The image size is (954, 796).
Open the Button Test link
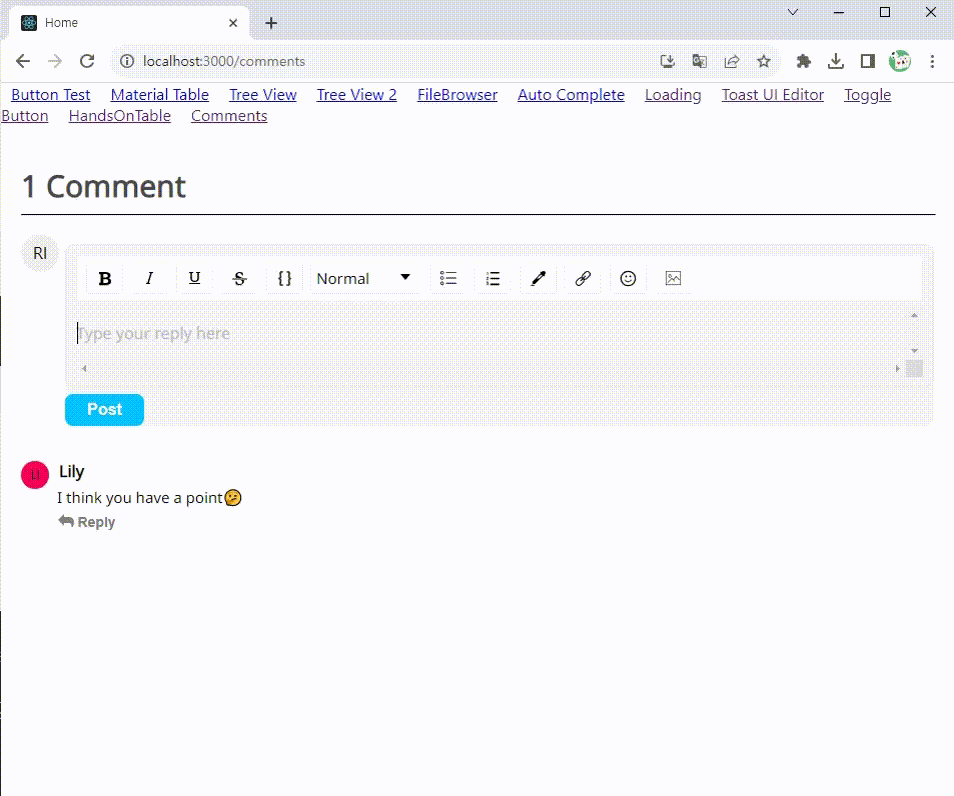click(x=50, y=95)
